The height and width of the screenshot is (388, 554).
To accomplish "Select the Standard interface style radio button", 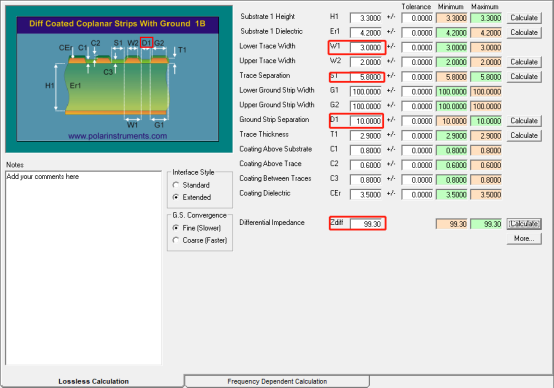I will [176, 185].
